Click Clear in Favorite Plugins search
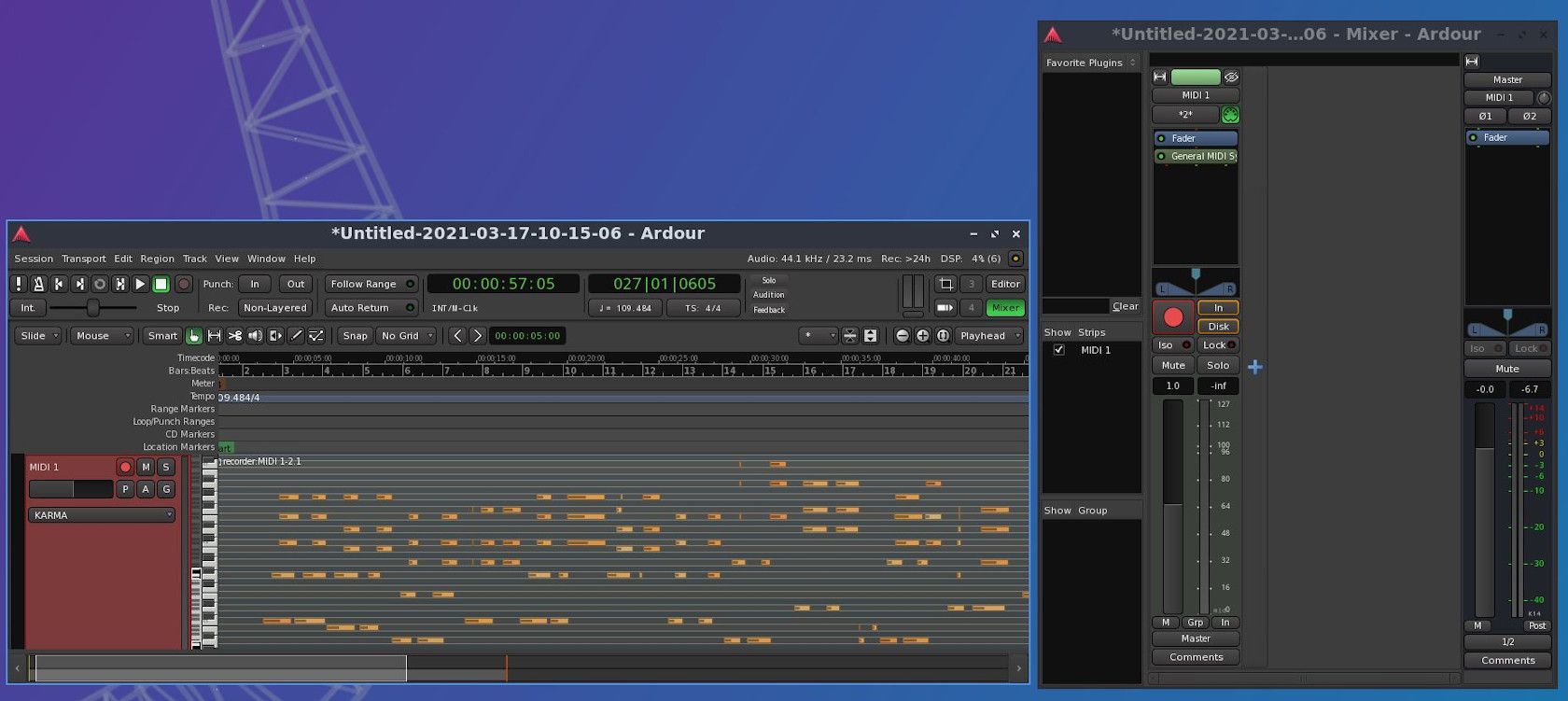This screenshot has height=701, width=1568. click(1126, 306)
